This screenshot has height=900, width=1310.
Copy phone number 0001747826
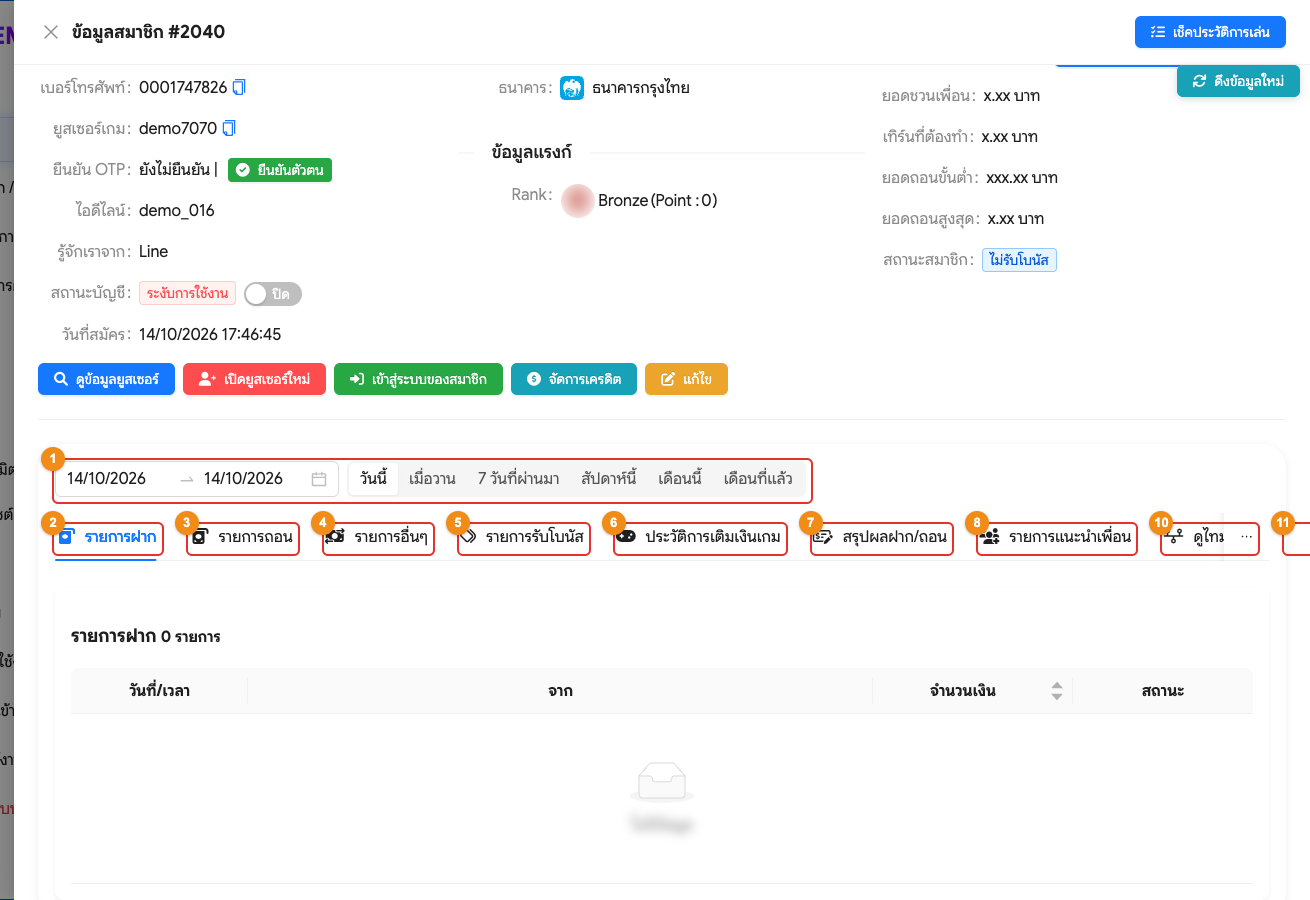tap(239, 87)
